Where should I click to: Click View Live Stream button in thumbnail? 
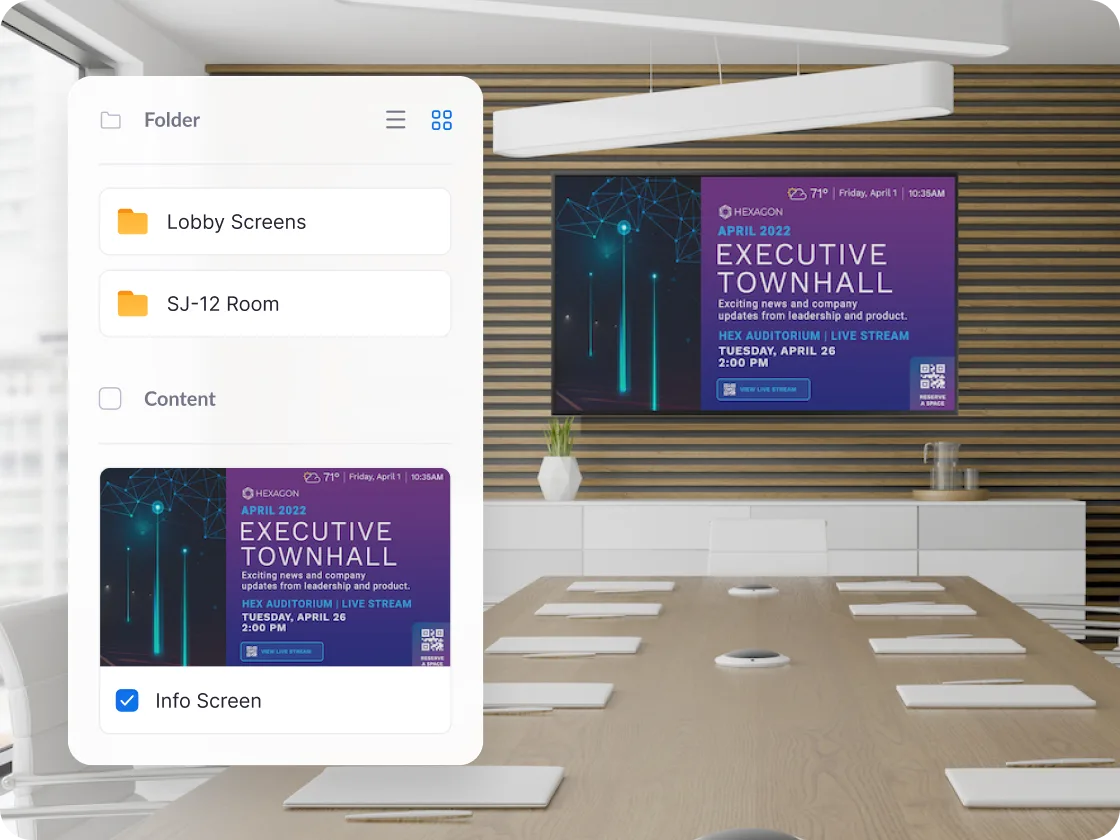282,651
